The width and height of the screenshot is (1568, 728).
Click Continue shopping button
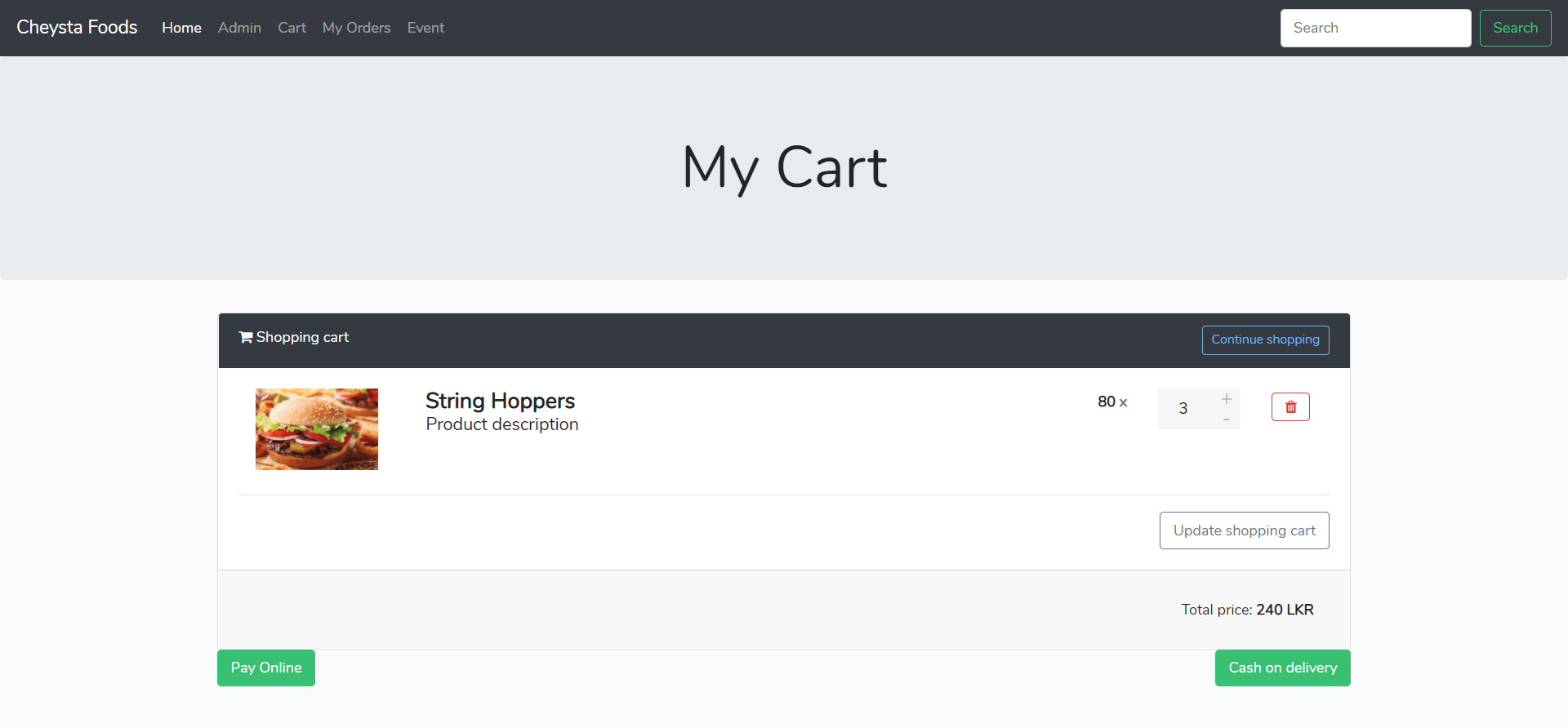coord(1265,340)
